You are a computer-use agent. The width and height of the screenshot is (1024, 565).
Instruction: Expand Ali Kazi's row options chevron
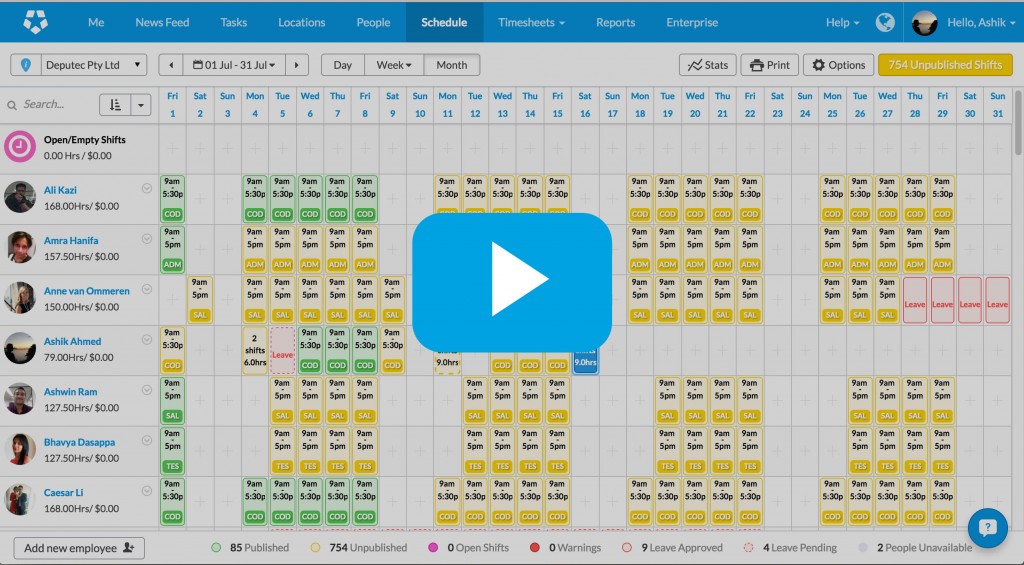147,188
